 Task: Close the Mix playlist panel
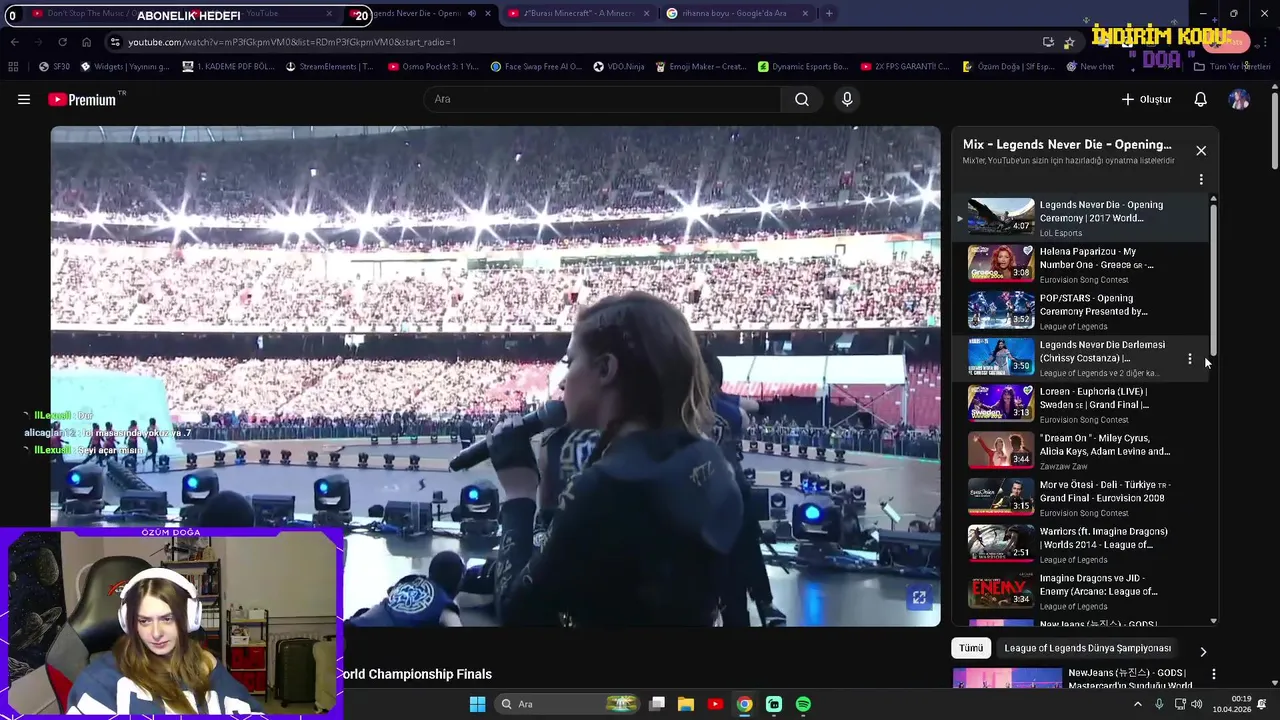1201,151
